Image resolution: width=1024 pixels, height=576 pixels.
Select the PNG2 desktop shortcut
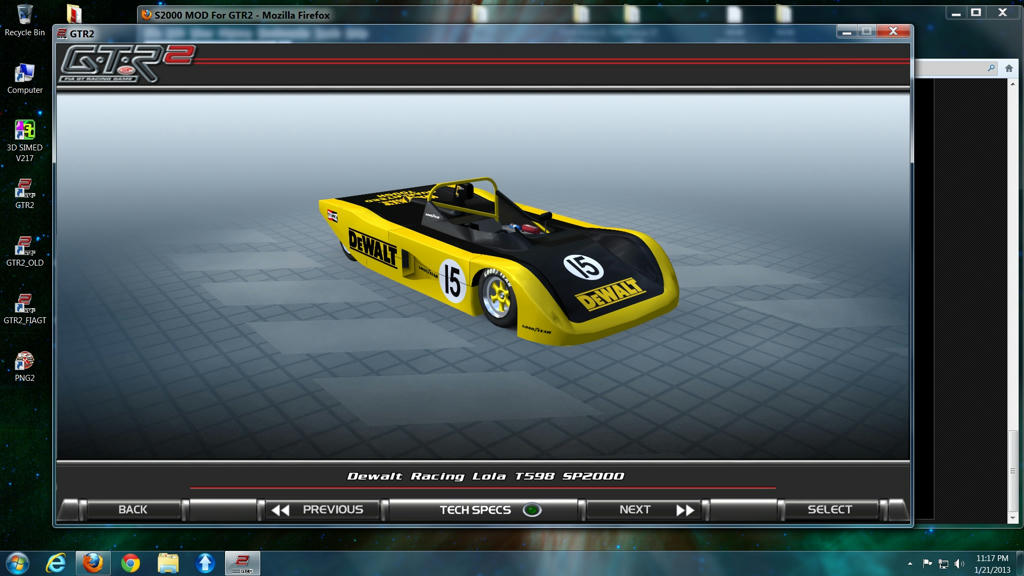[x=25, y=366]
